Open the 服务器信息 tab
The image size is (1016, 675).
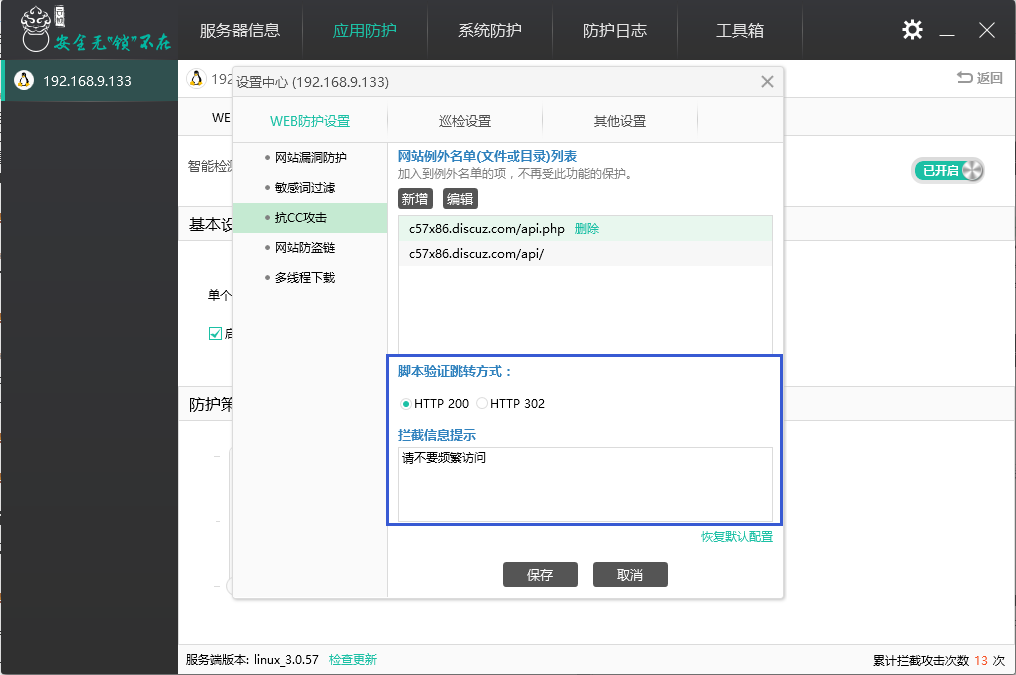(x=240, y=30)
